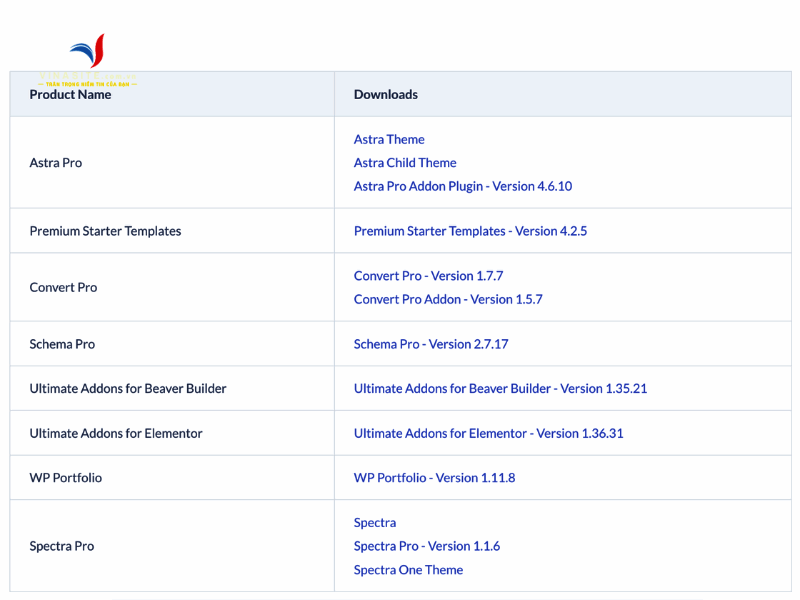Image resolution: width=800 pixels, height=600 pixels.
Task: Download the Astra Child Theme
Action: tap(405, 162)
